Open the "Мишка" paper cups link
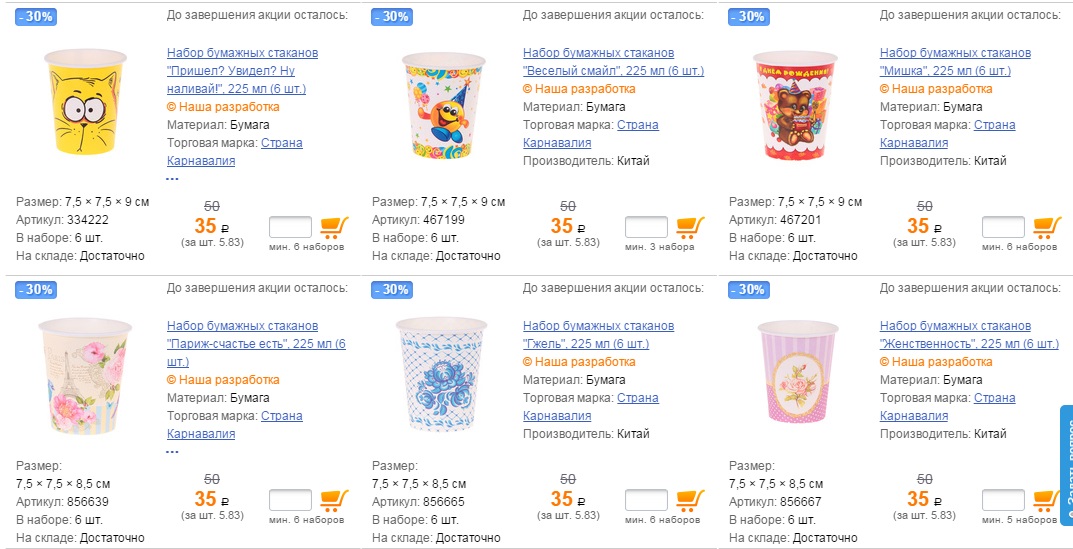The height and width of the screenshot is (549, 1073). pos(954,62)
